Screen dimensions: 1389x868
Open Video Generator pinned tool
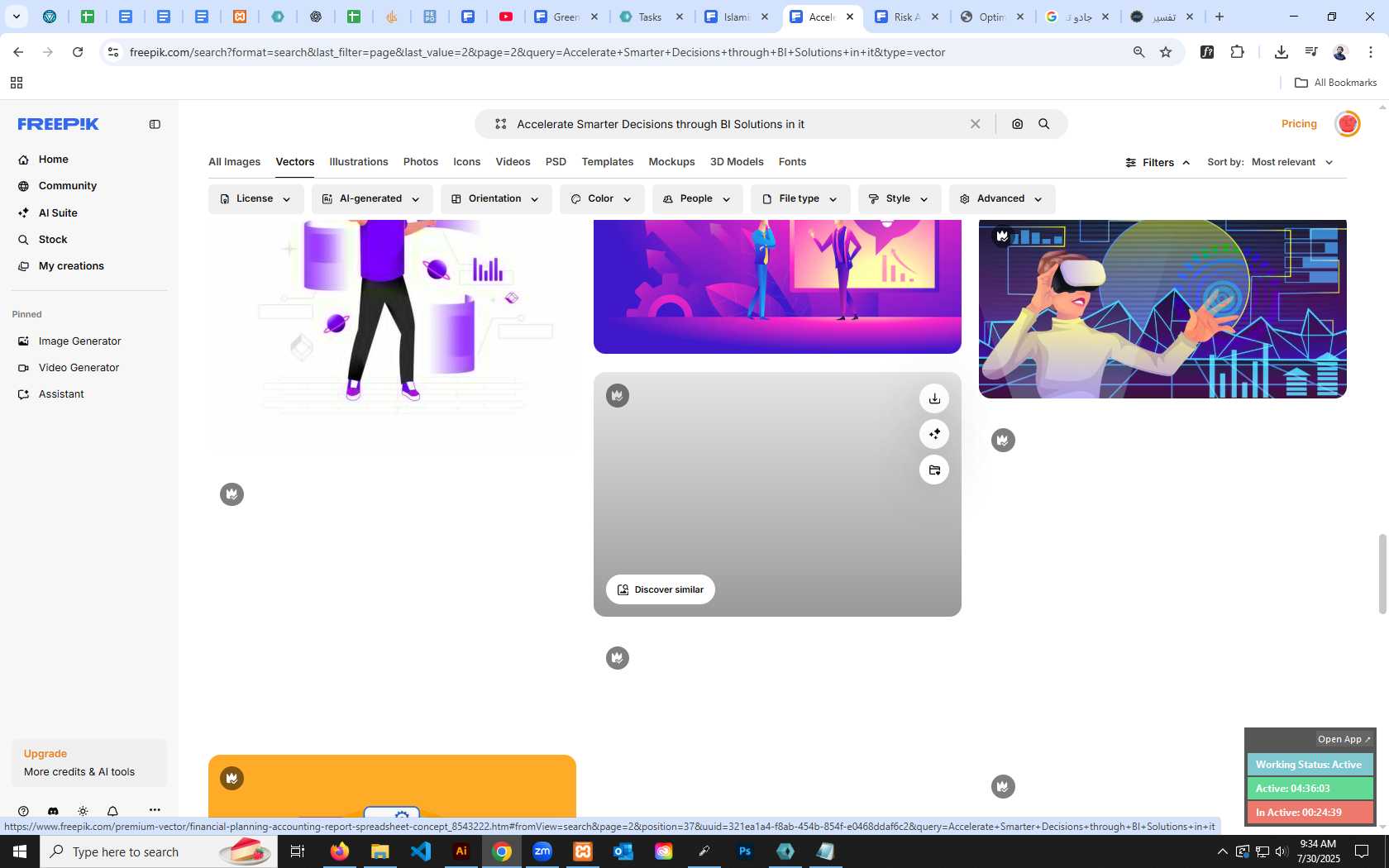click(79, 368)
